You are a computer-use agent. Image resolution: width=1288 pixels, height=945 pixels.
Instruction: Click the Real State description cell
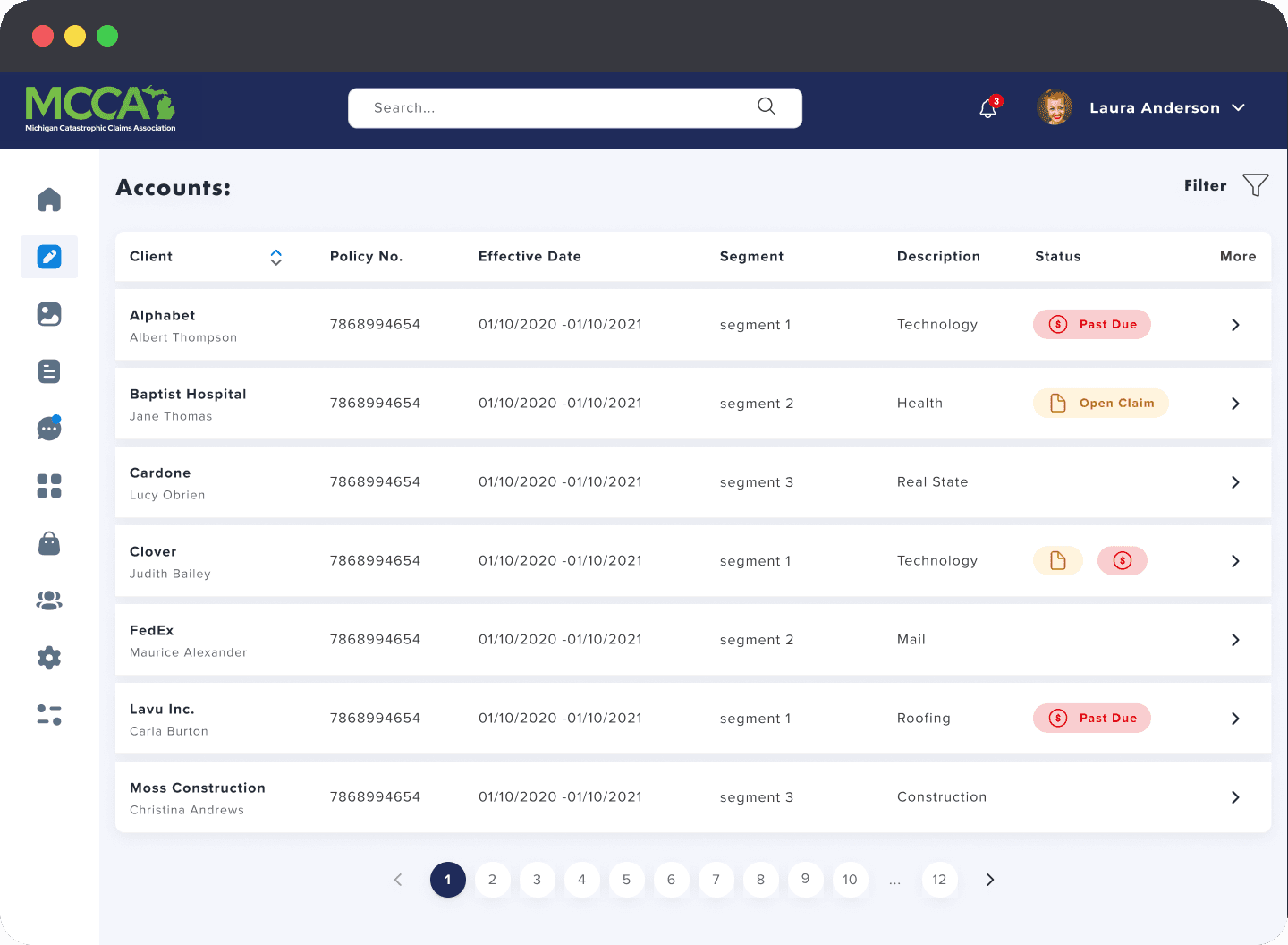point(933,482)
